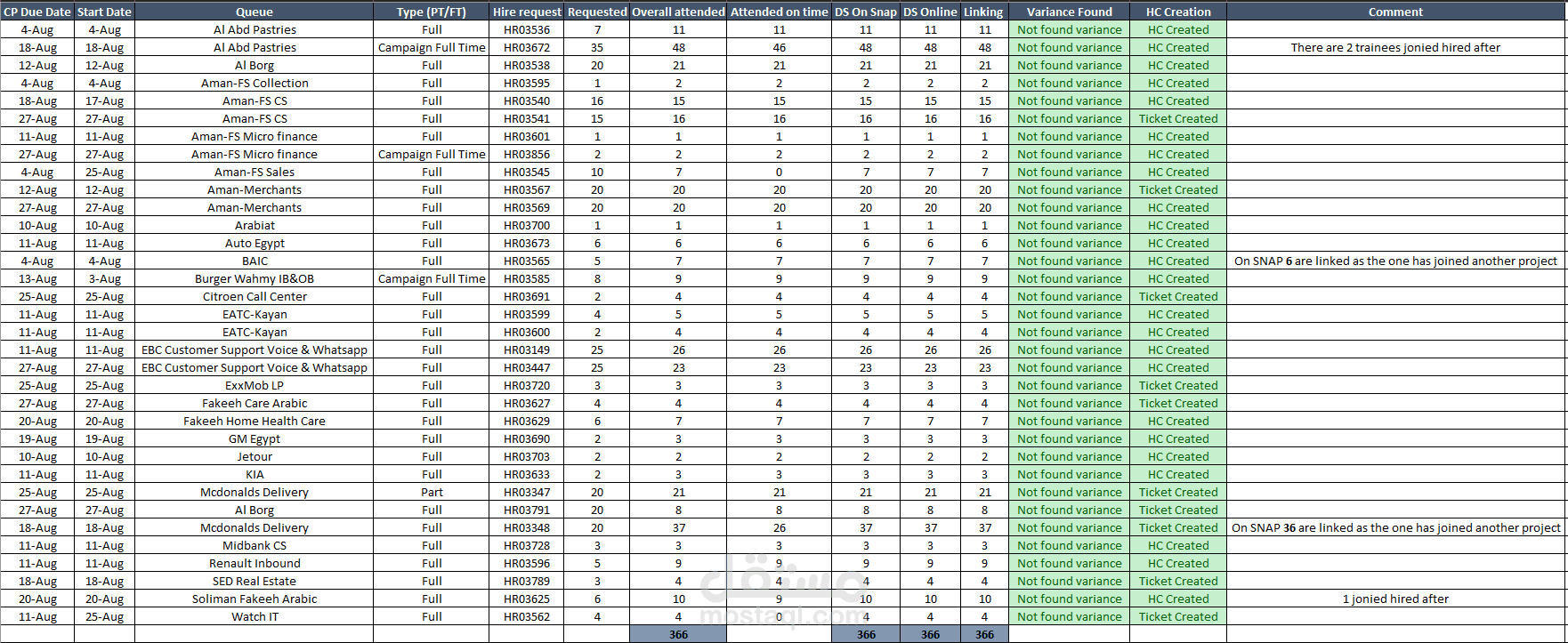
Task: Select the 13-Aug CP due date cell
Action: [37, 278]
